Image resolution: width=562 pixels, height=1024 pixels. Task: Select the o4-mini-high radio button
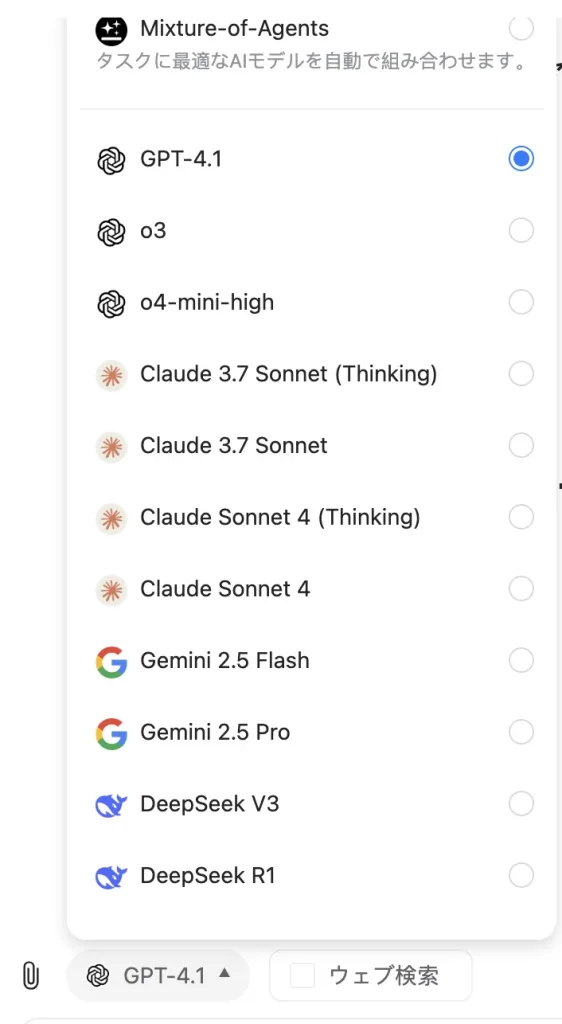[x=521, y=302]
